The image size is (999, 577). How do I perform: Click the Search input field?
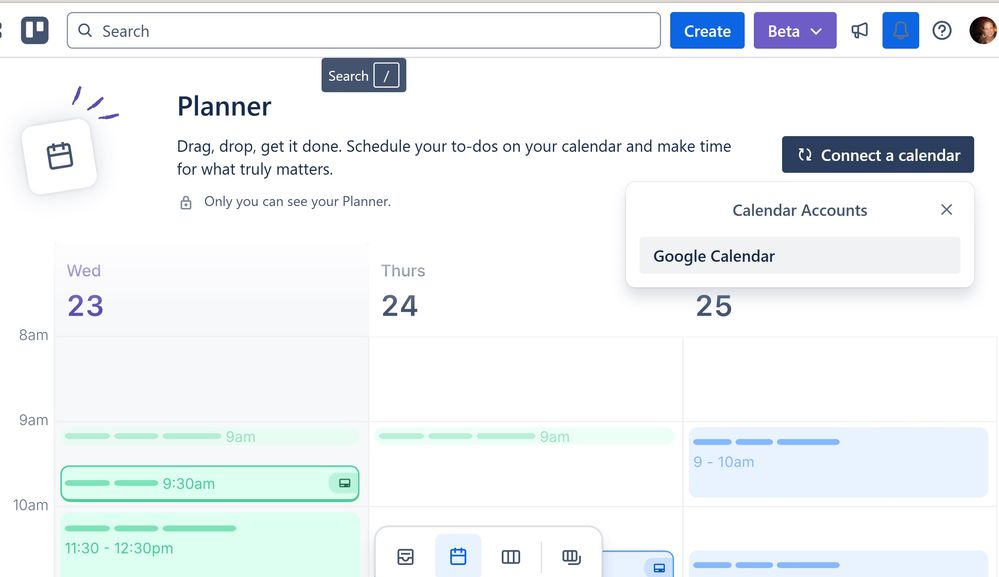coord(363,31)
